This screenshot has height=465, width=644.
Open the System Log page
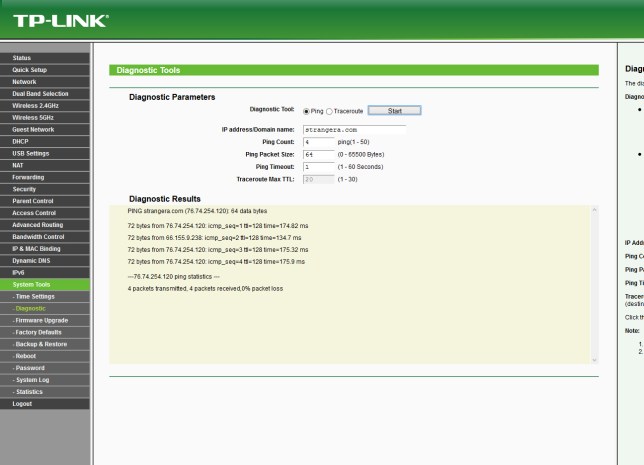coord(32,380)
